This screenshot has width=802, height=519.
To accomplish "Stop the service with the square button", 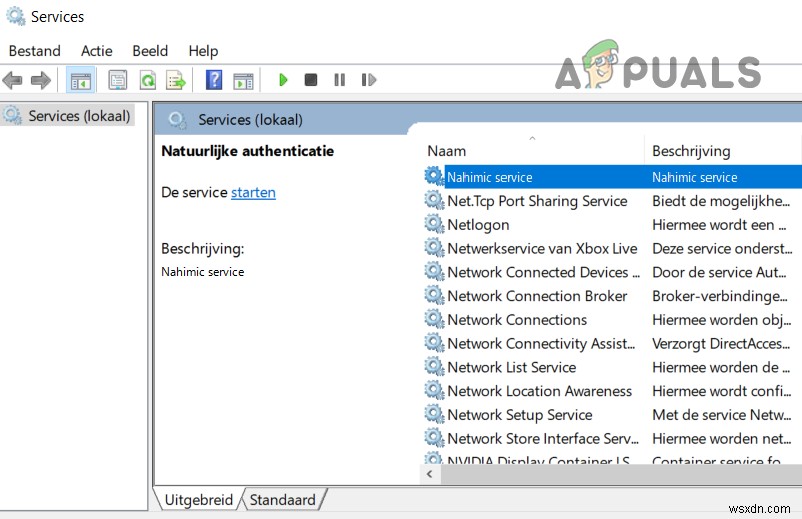I will [x=310, y=80].
